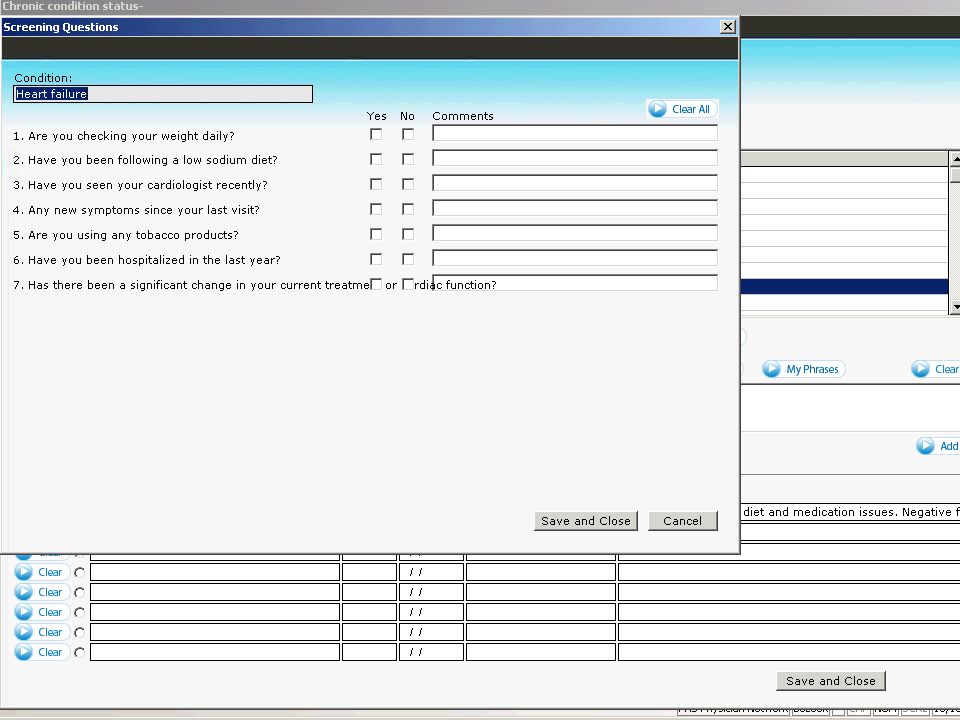
Task: Check No for seen cardiologist recently
Action: coord(408,184)
